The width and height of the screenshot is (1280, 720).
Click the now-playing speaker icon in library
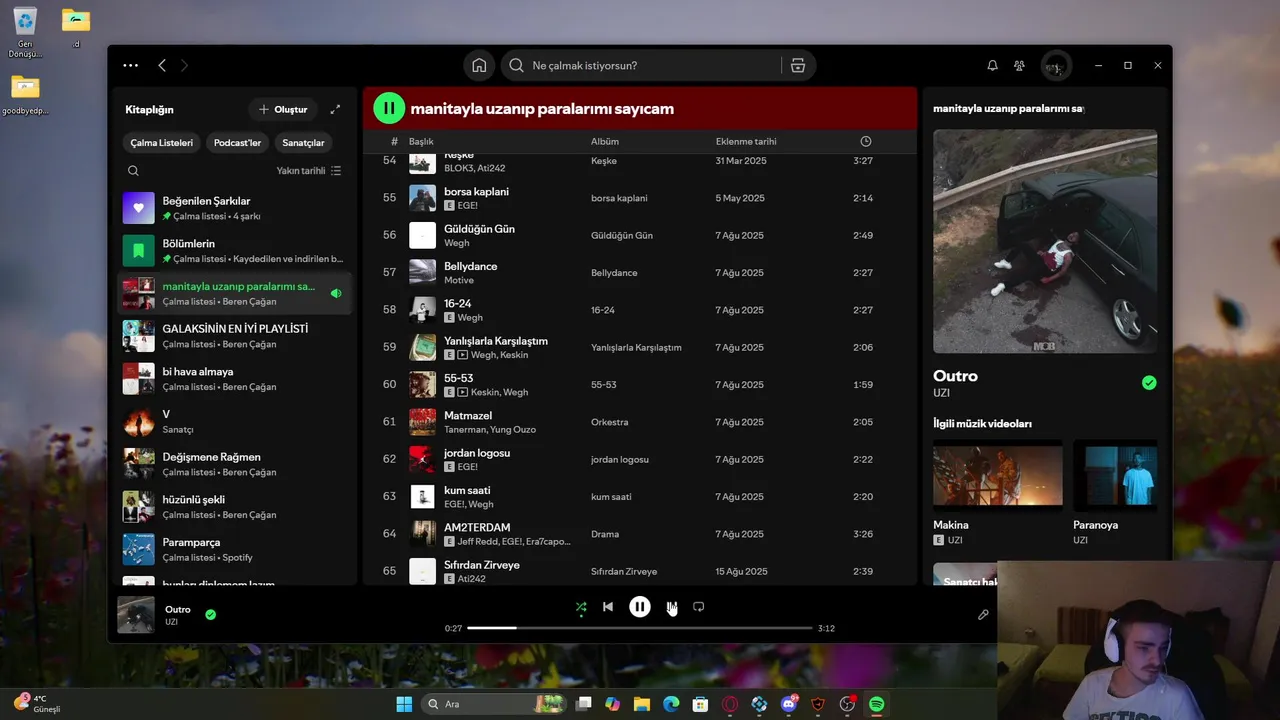tap(336, 294)
